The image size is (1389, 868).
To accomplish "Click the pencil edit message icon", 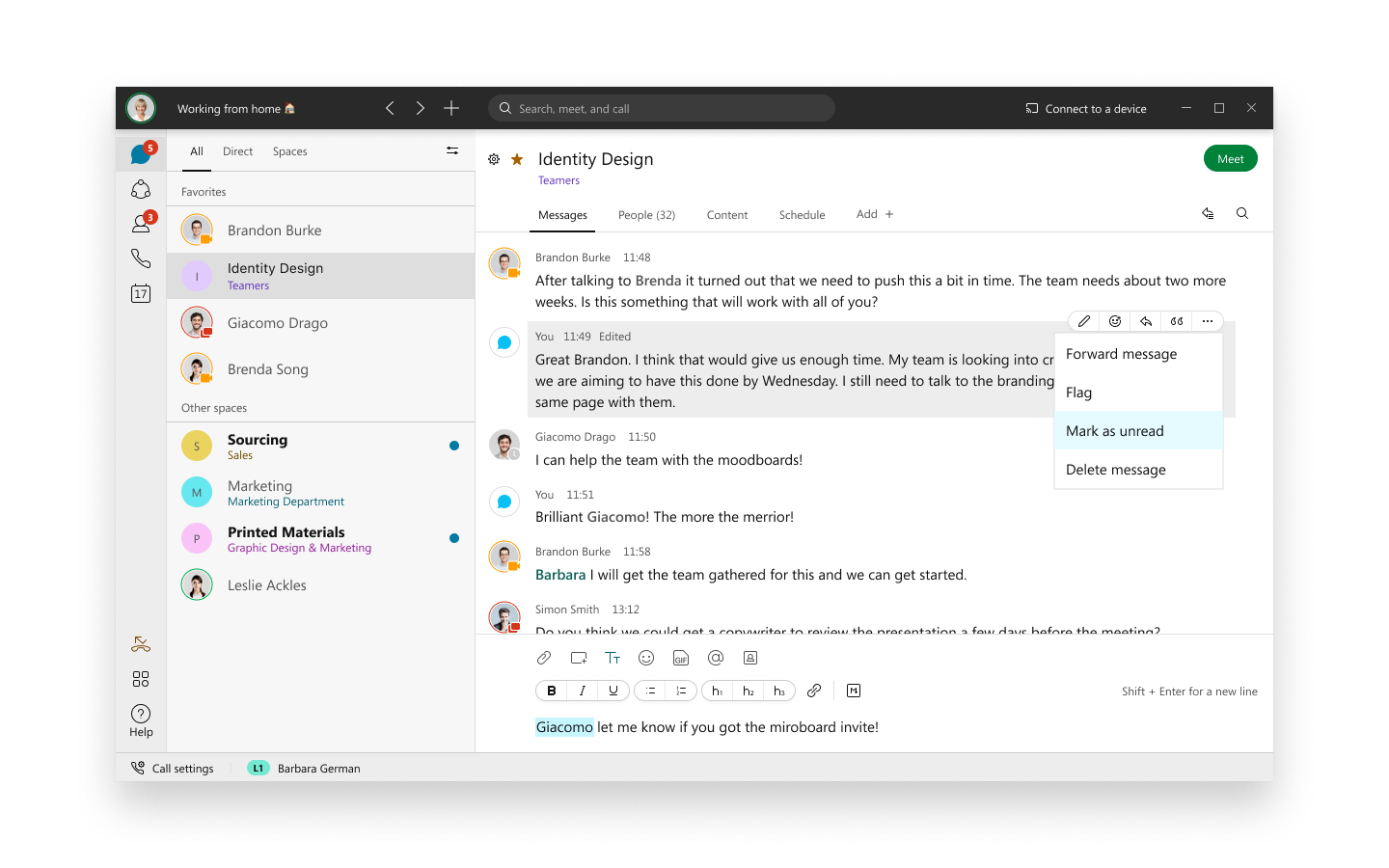I will (1084, 321).
